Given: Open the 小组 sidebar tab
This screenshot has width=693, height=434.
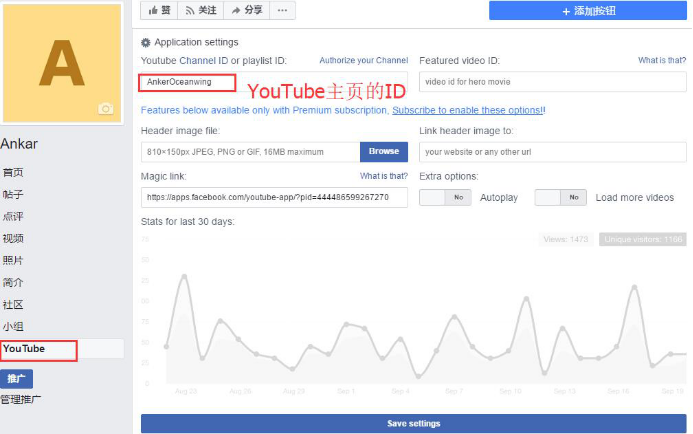Looking at the screenshot, I should (13, 327).
